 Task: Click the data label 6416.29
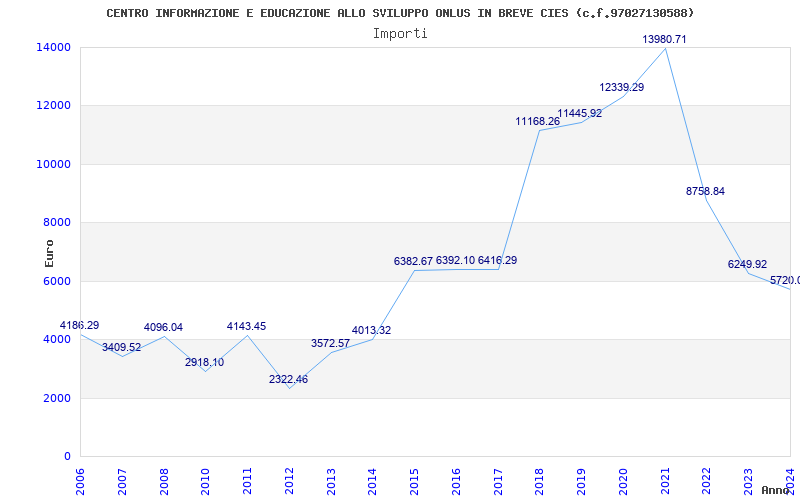[x=497, y=261]
